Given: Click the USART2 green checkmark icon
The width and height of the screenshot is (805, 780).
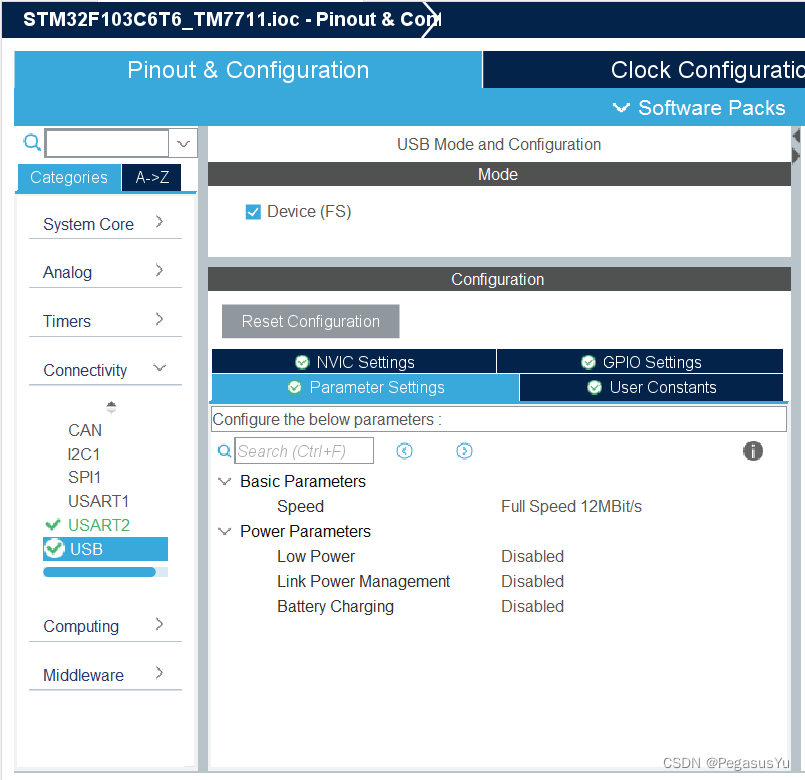Looking at the screenshot, I should [53, 525].
